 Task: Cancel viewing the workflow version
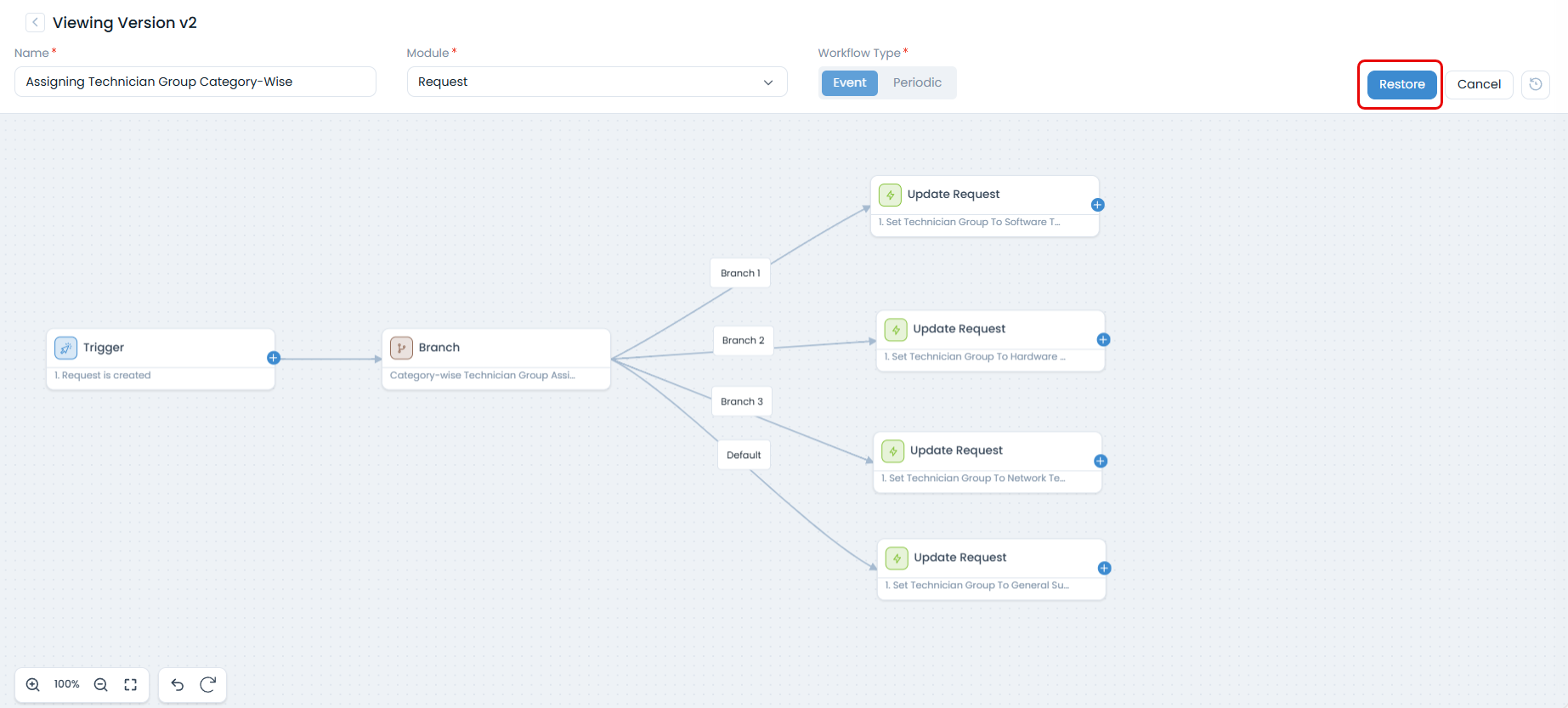(1479, 84)
